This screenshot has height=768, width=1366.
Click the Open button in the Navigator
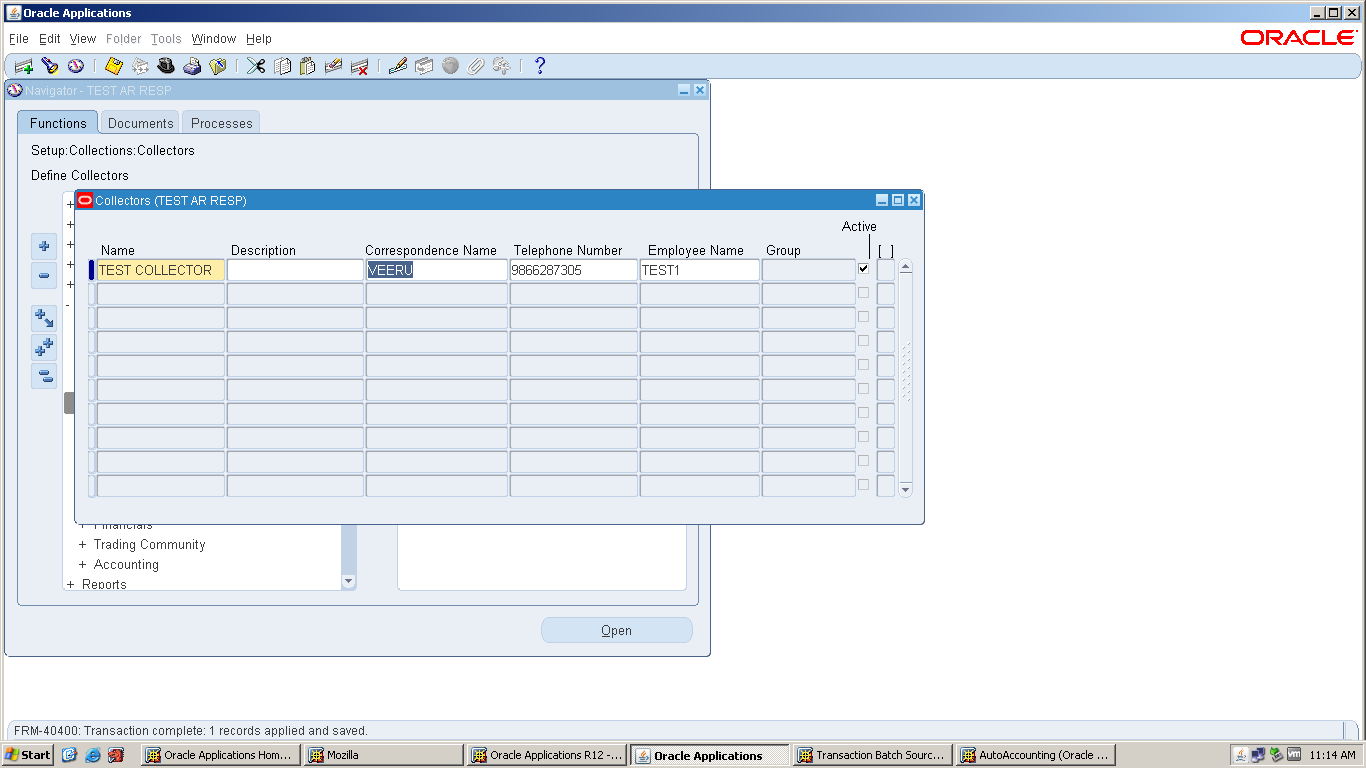pos(616,630)
